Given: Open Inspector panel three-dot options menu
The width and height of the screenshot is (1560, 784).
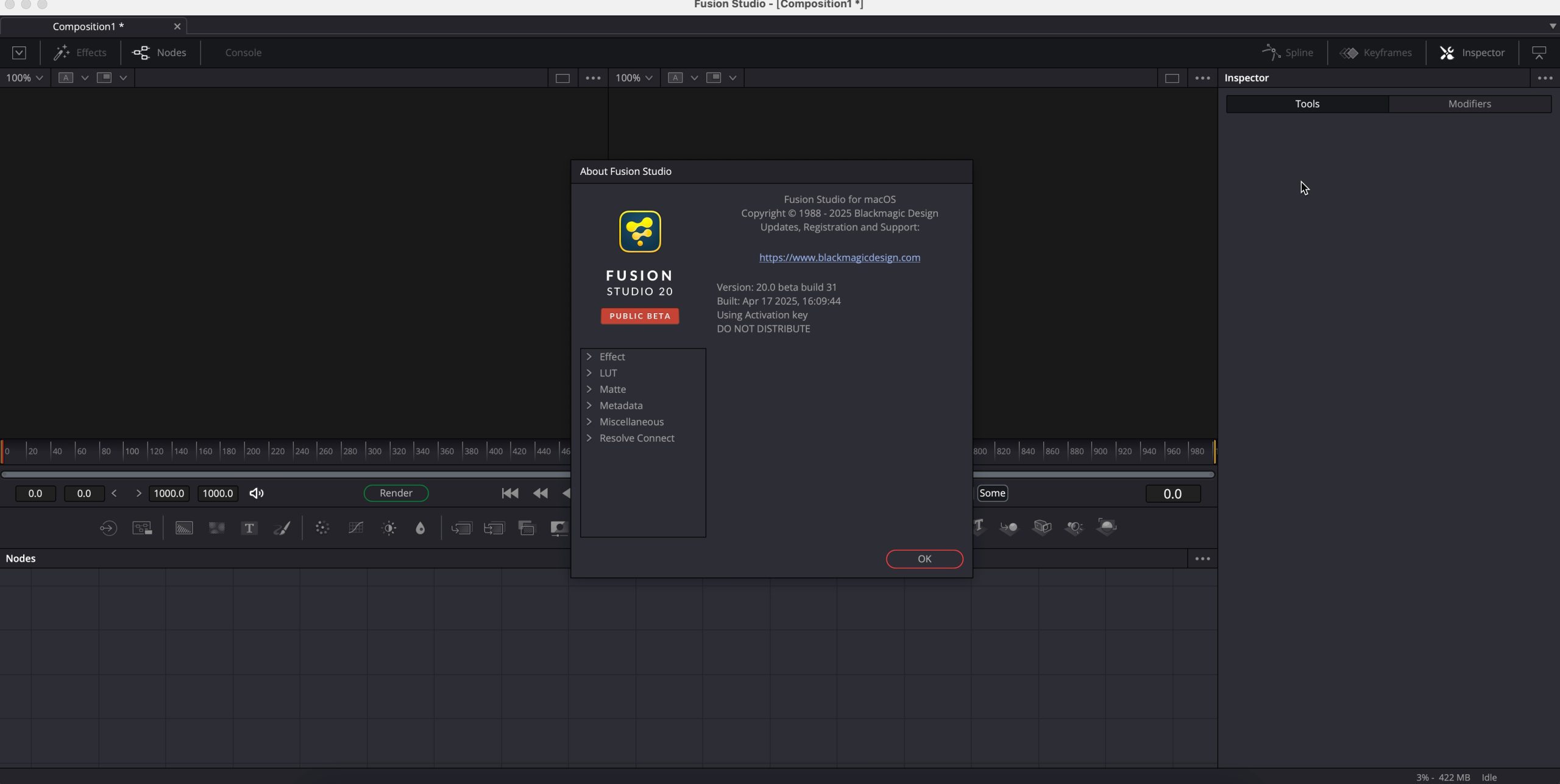Looking at the screenshot, I should click(1545, 78).
